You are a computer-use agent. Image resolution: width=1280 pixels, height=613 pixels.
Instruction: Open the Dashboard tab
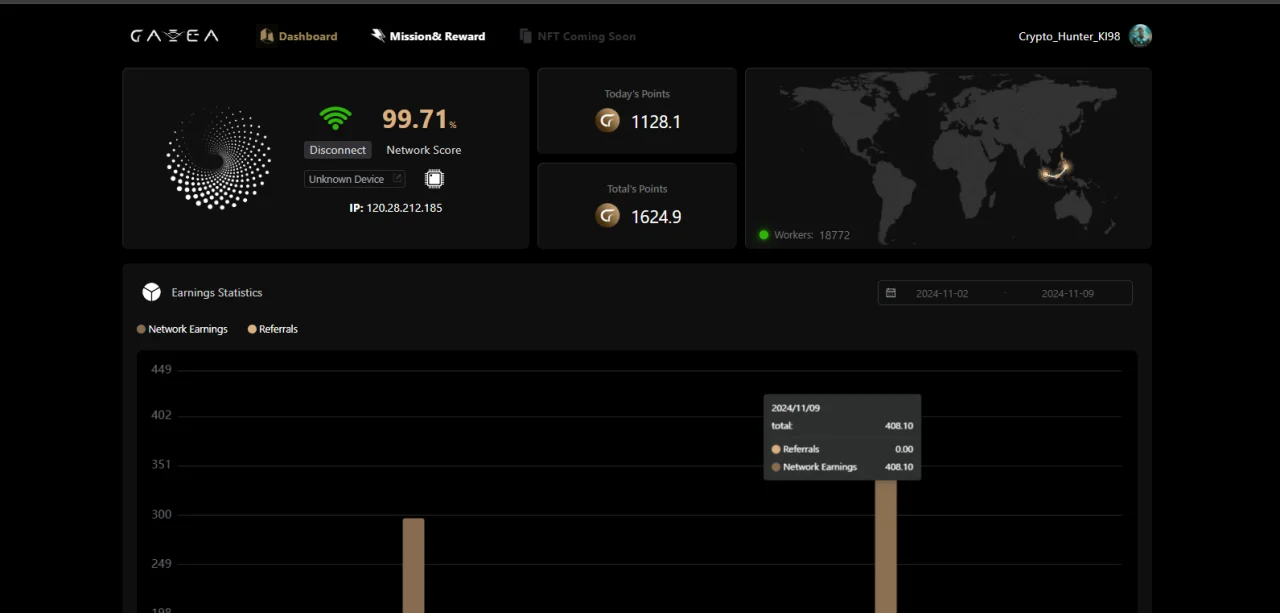pyautogui.click(x=298, y=36)
